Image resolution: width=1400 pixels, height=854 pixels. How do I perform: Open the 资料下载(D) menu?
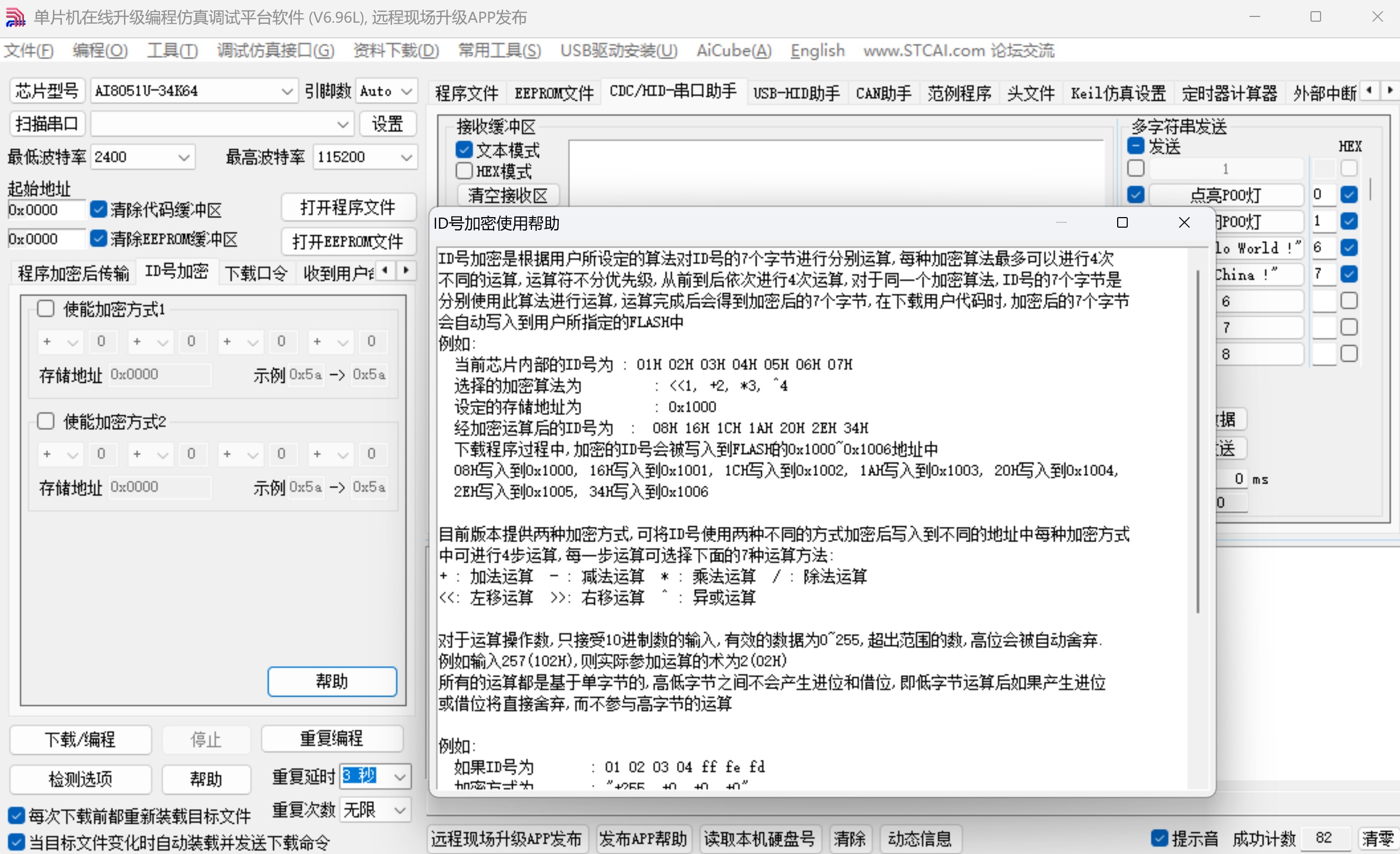pyautogui.click(x=396, y=50)
